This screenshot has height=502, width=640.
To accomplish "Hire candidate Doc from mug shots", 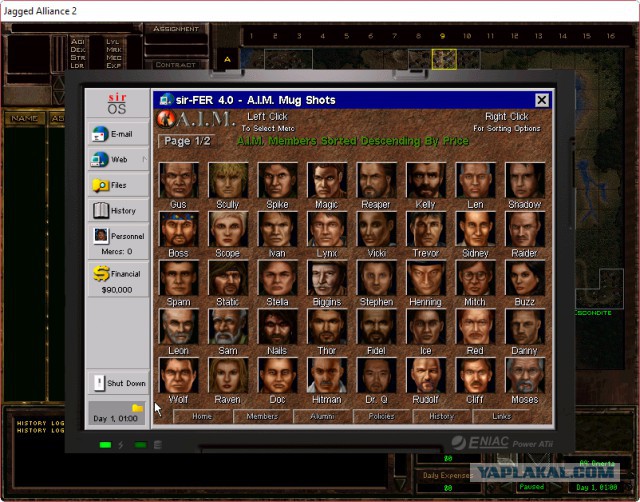I will tap(277, 375).
